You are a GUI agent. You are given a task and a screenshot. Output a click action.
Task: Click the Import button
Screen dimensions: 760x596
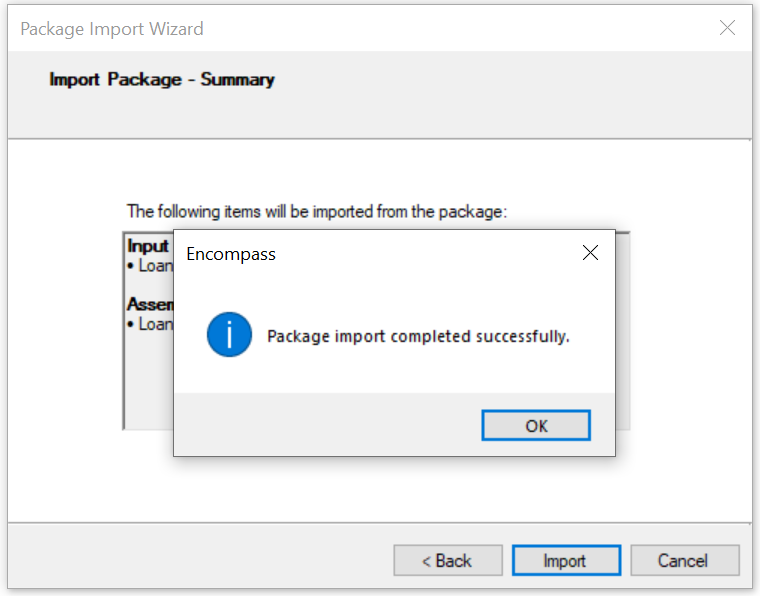pos(566,560)
